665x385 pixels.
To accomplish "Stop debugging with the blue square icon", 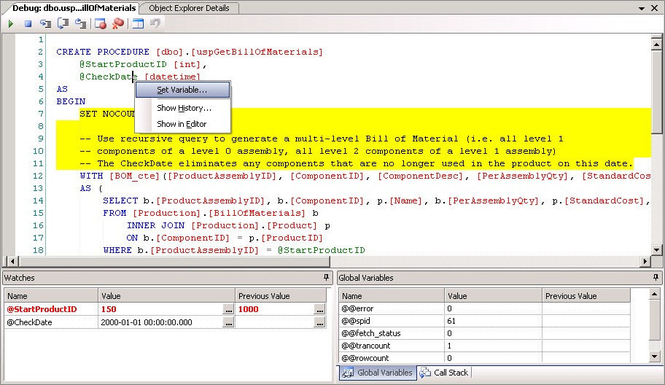I will [28, 24].
